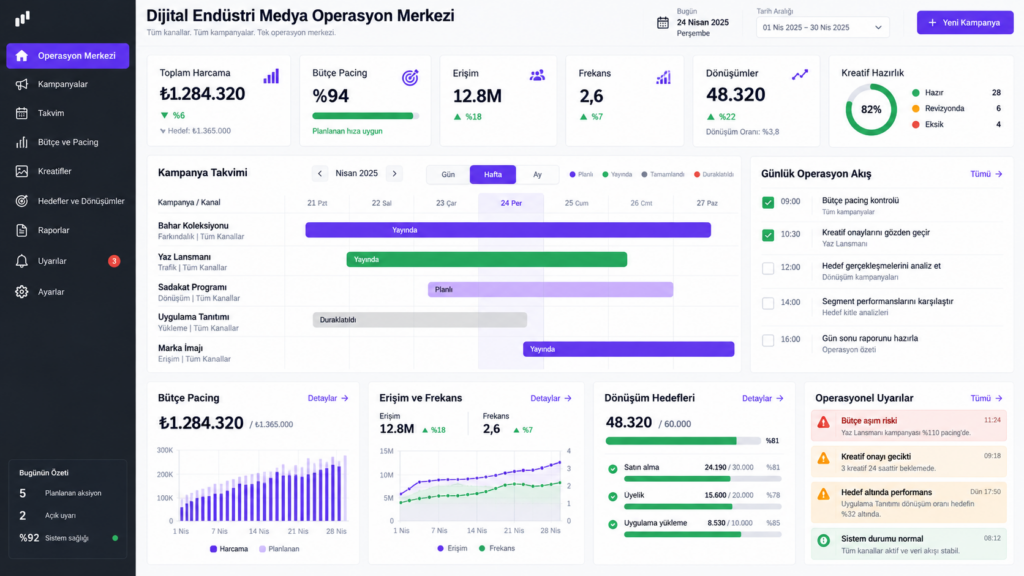This screenshot has height=576, width=1024.
Task: Check the 12:00 Hedef gerçekleşmelerini analiz et task
Action: point(768,268)
